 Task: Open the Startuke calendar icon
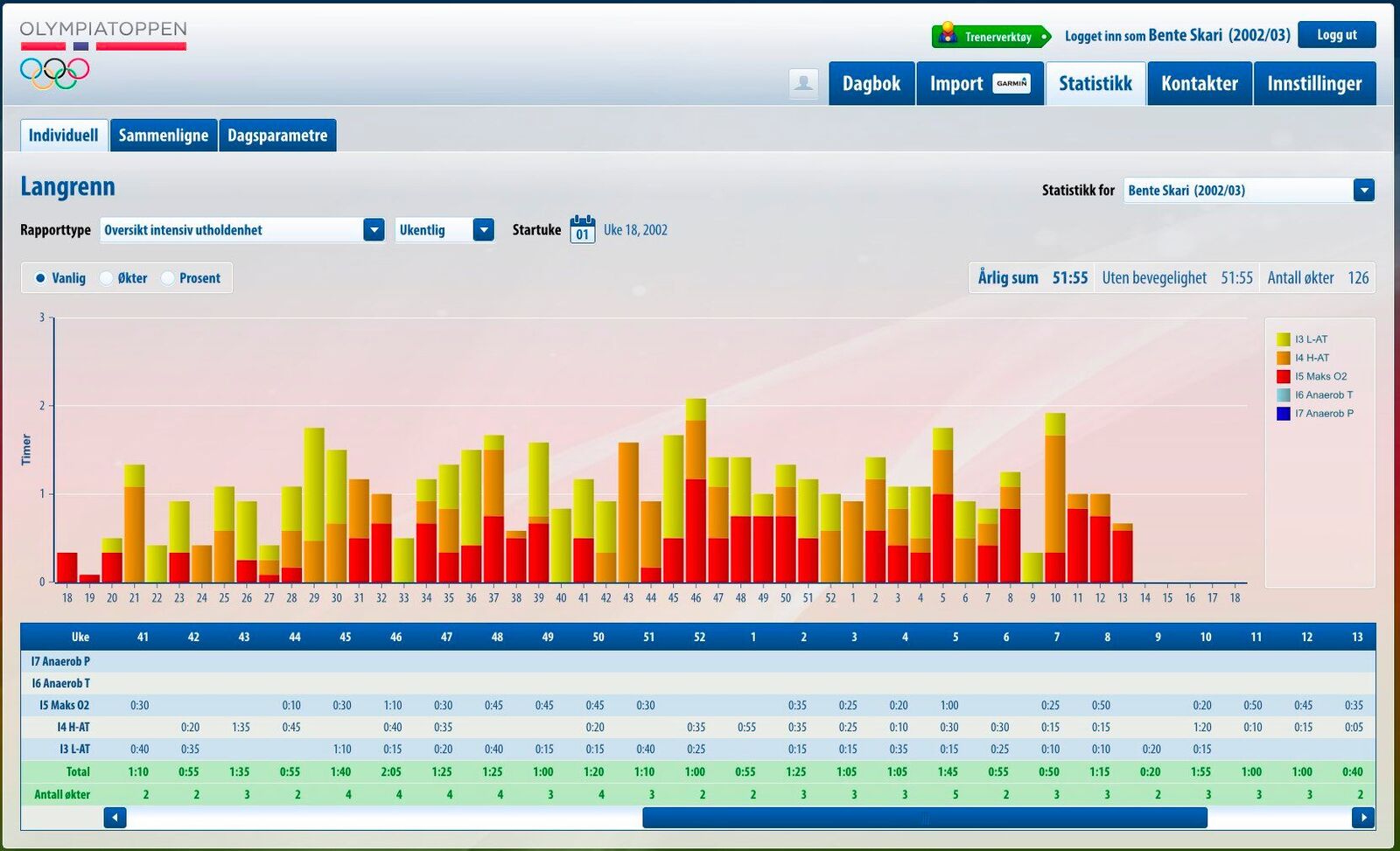tap(582, 229)
